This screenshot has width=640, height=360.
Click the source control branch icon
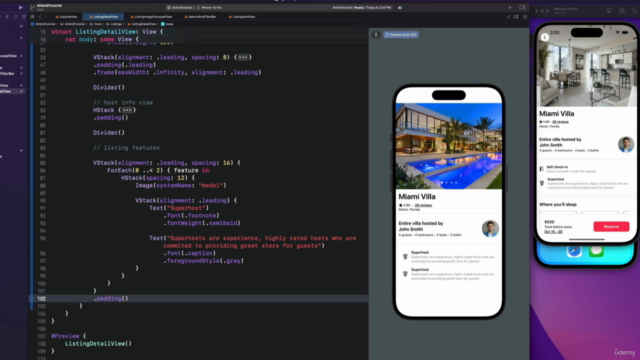click(x=33, y=7)
